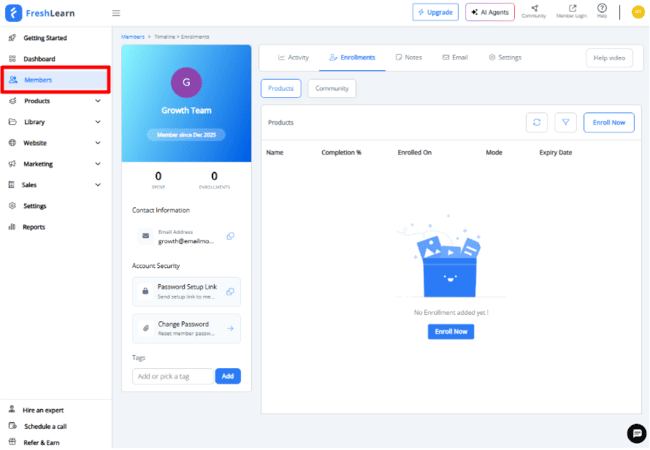
Task: Switch to the Email tab
Action: pos(455,58)
